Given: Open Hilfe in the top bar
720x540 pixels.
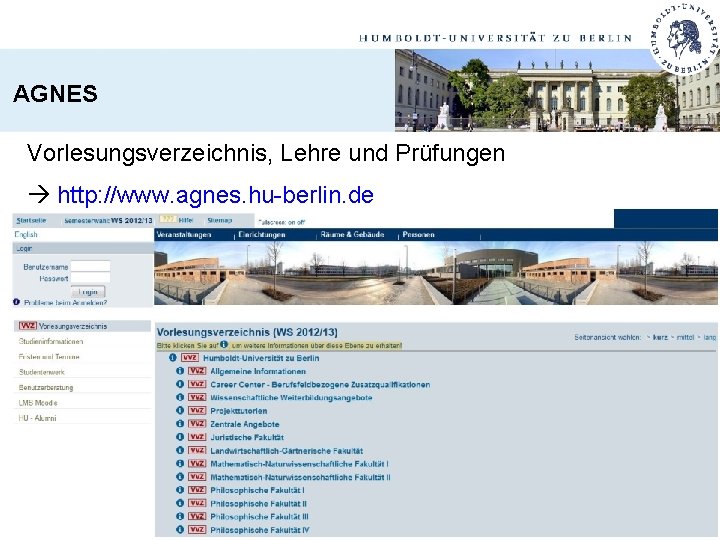Looking at the screenshot, I should pyautogui.click(x=186, y=220).
